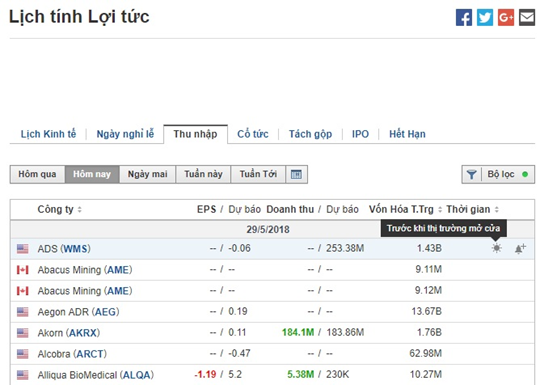Image resolution: width=540 pixels, height=385 pixels.
Task: Share via the Twitter bird icon
Action: [485, 17]
